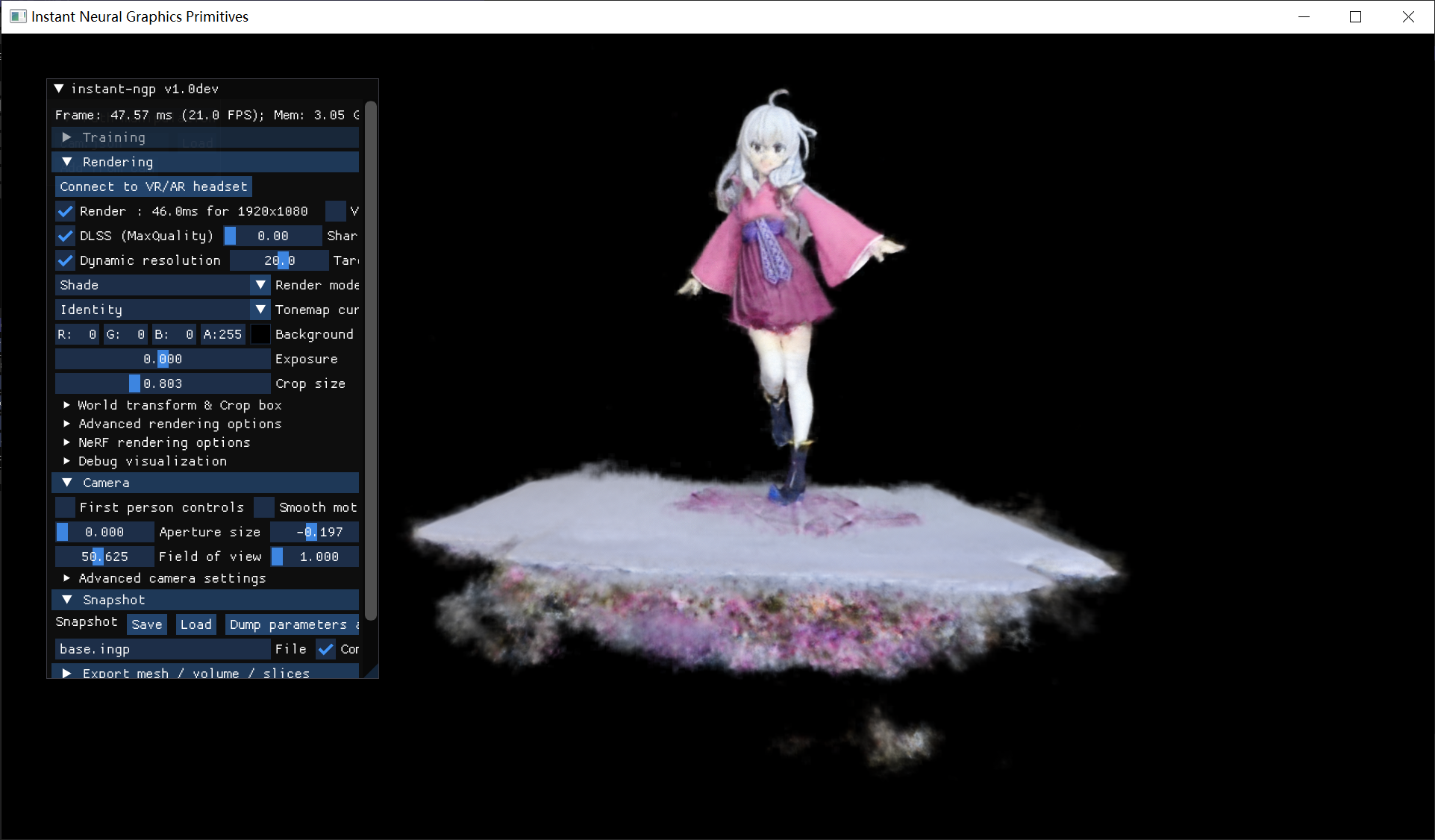Toggle Dynamic resolution checkbox
Screen dimensions: 1435x840
(x=66, y=260)
